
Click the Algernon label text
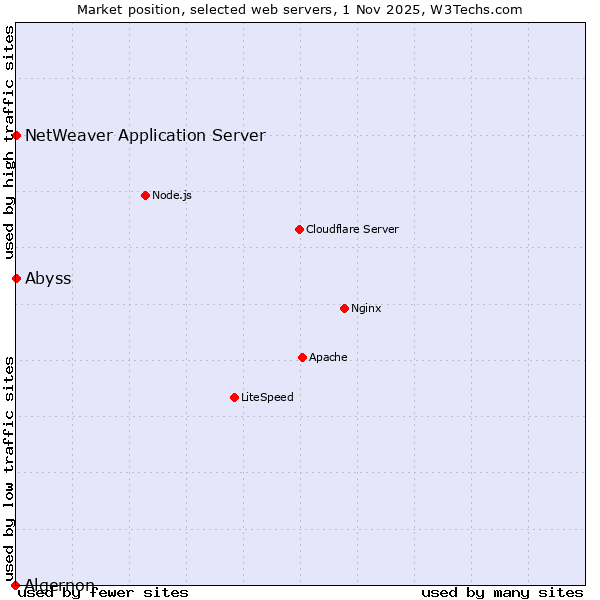pyautogui.click(x=60, y=585)
